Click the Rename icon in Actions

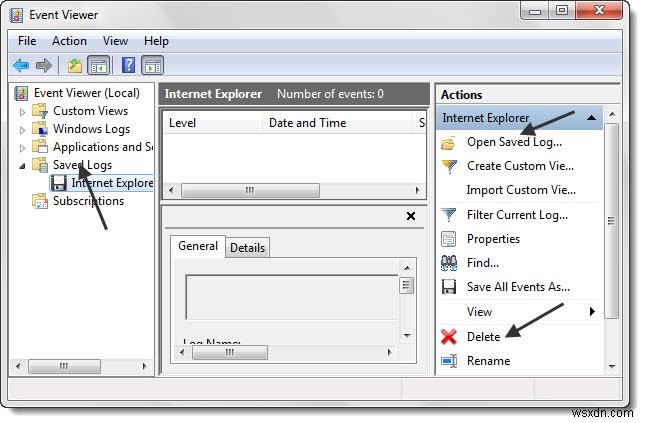pyautogui.click(x=449, y=361)
